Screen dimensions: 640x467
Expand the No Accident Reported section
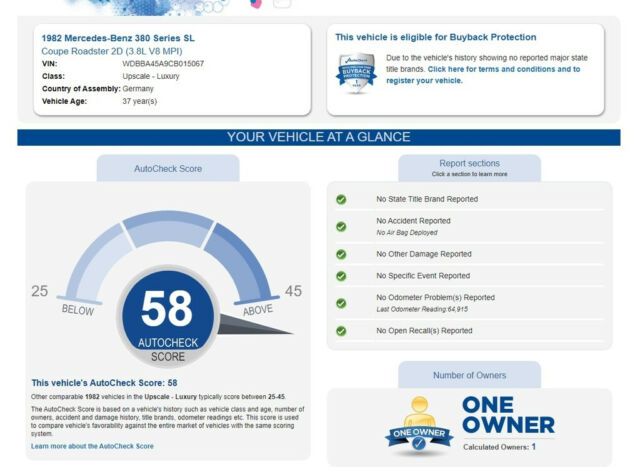(x=413, y=221)
